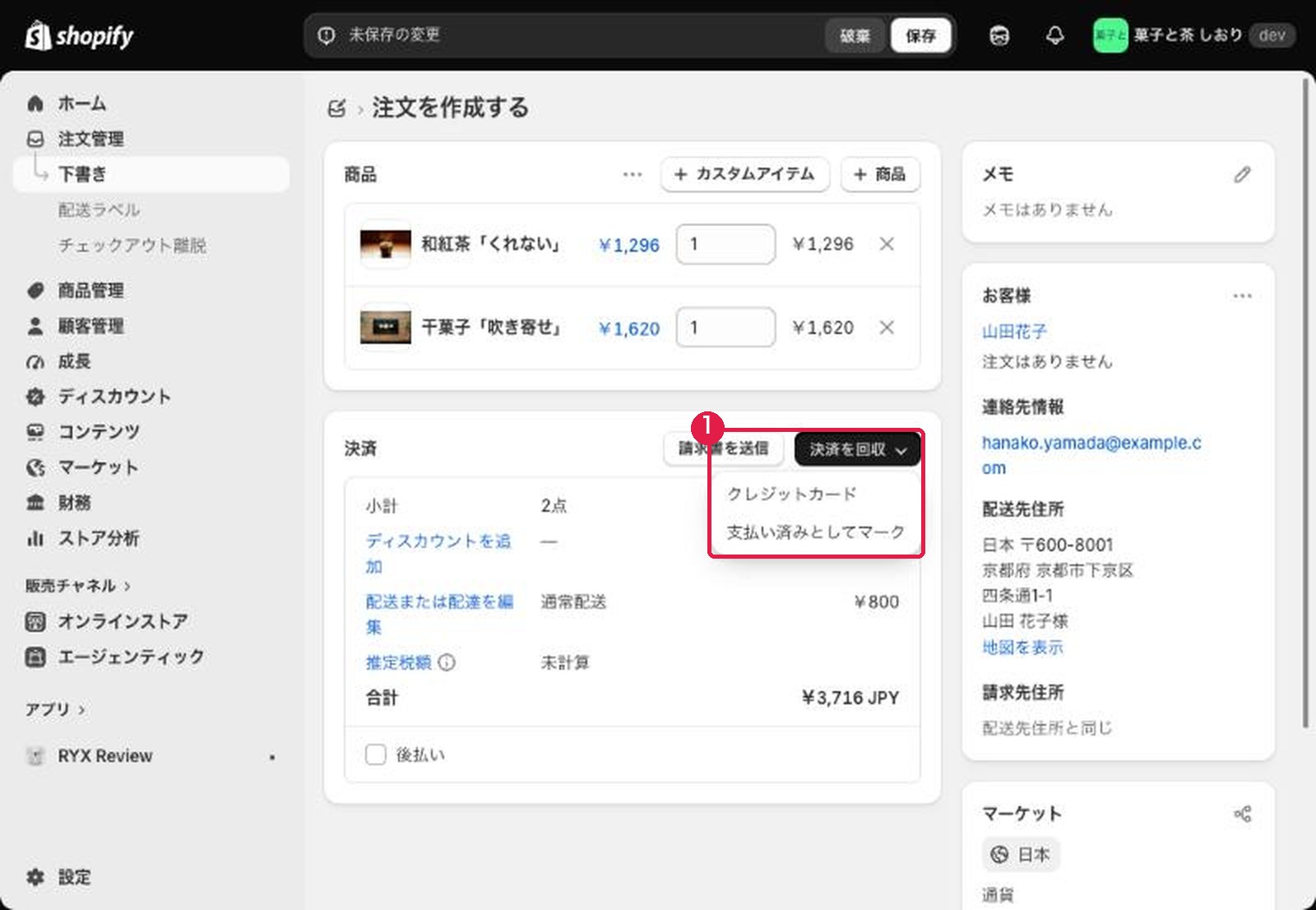1316x910 pixels.
Task: Click the page vertical scrollbar
Action: point(1306,403)
